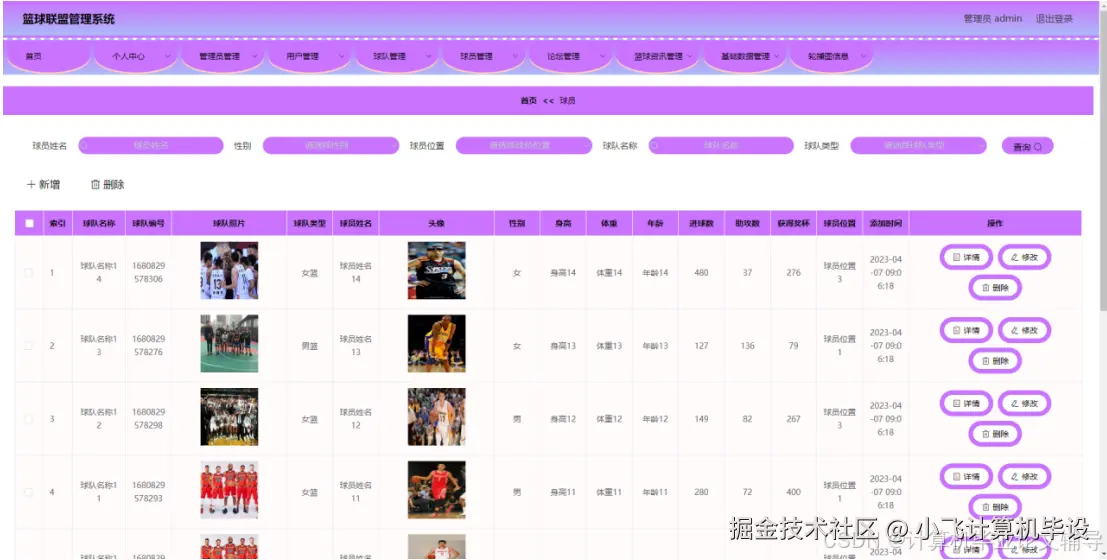1107x560 pixels.
Task: Expand the 篮球资讯管理 navigation menu
Action: coord(657,56)
